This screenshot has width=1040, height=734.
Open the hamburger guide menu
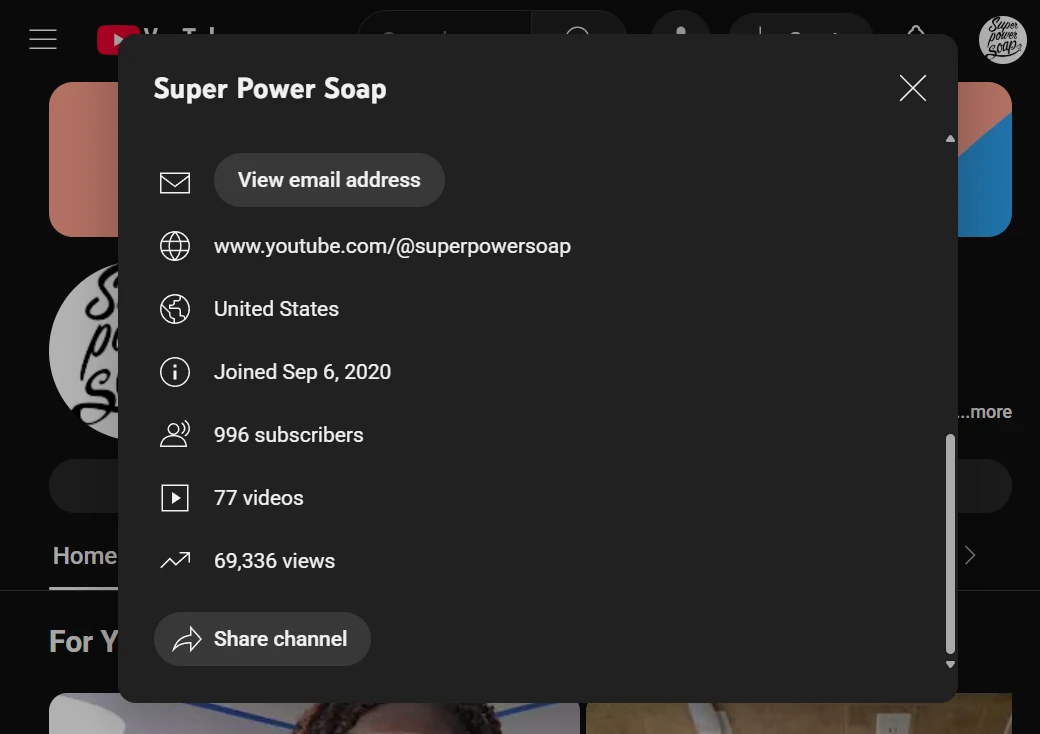pos(43,39)
